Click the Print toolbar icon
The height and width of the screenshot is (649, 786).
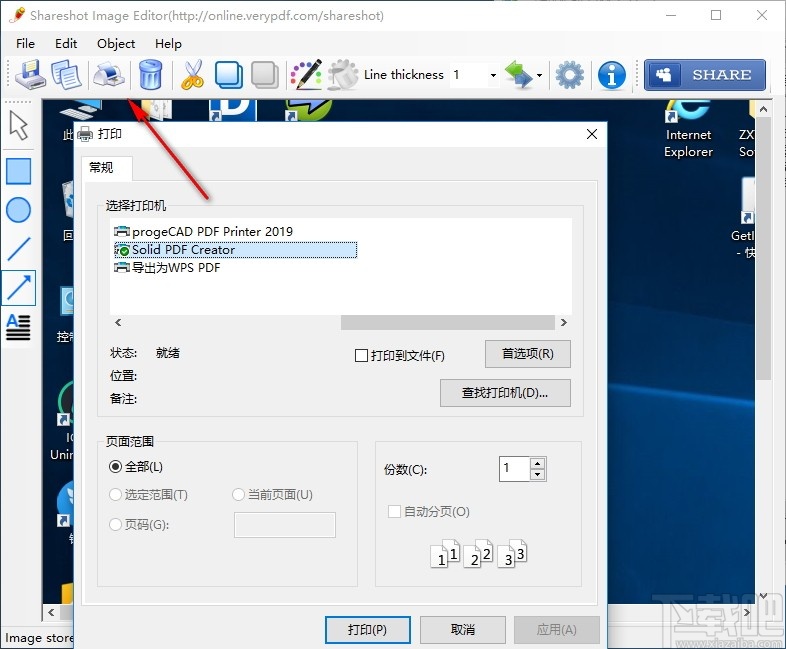point(108,75)
